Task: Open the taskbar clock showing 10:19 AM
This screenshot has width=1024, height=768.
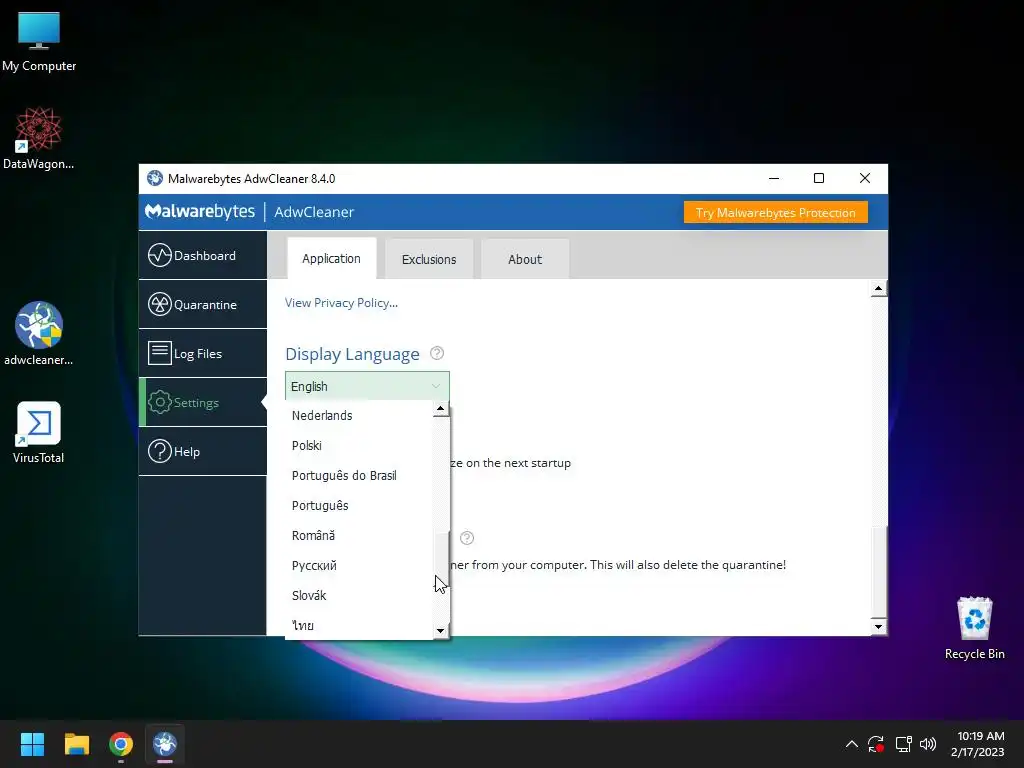Action: [978, 744]
